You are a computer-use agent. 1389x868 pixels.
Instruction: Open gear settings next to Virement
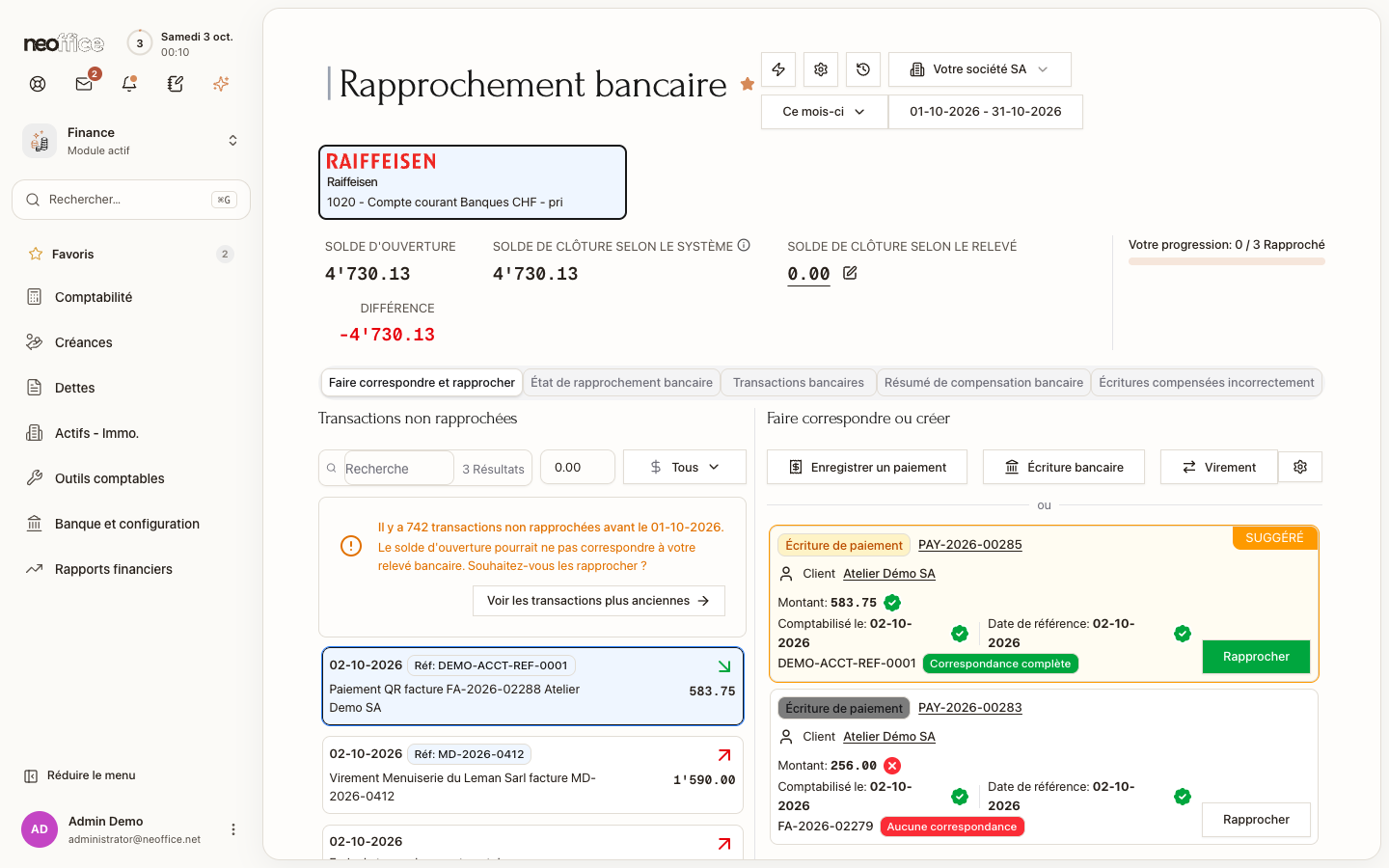[x=1300, y=467]
